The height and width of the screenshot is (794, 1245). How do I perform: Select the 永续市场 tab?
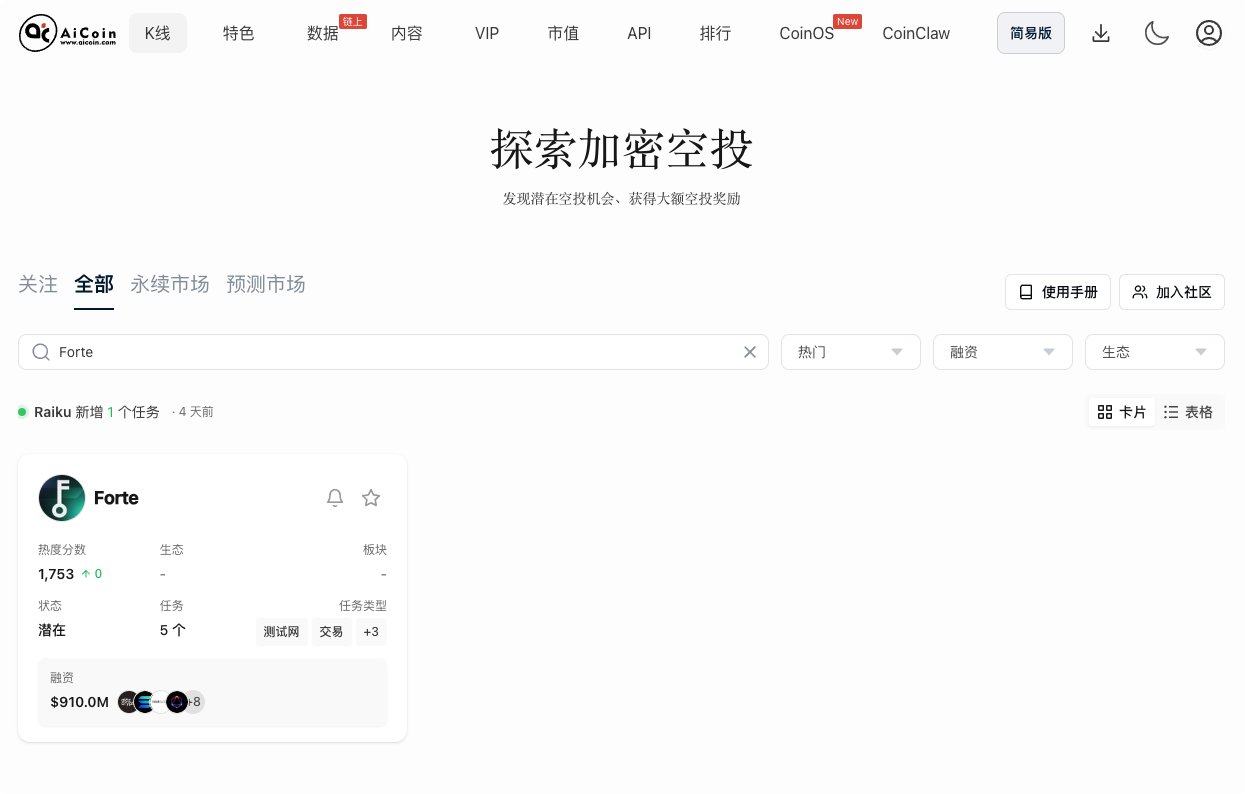tap(170, 284)
